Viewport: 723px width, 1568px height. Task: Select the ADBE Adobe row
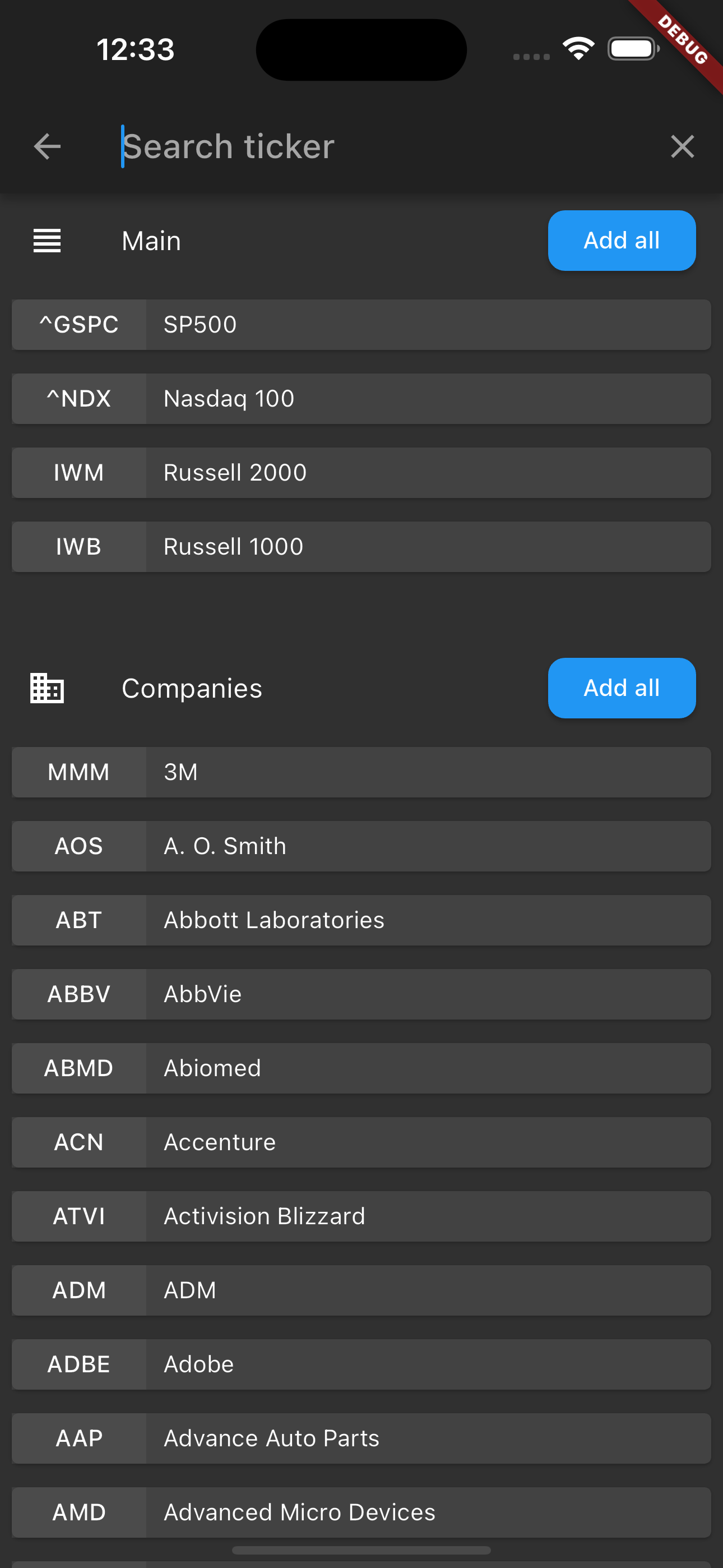tap(361, 1364)
